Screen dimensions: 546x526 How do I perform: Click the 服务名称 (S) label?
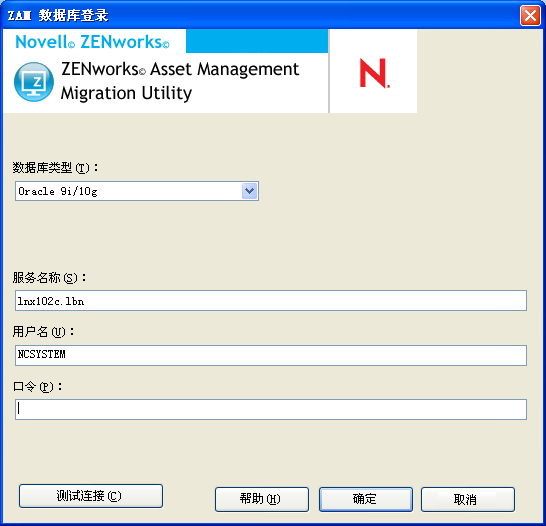tap(49, 278)
